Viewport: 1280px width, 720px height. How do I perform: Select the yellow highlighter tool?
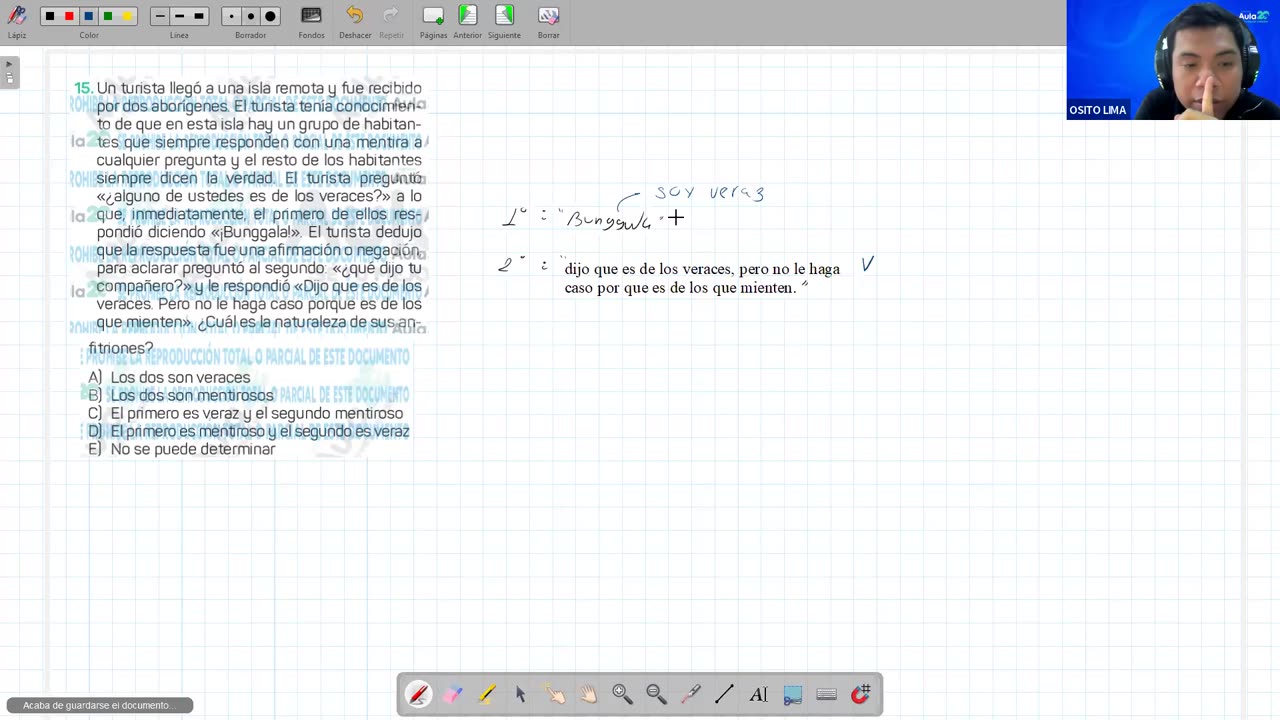click(487, 694)
